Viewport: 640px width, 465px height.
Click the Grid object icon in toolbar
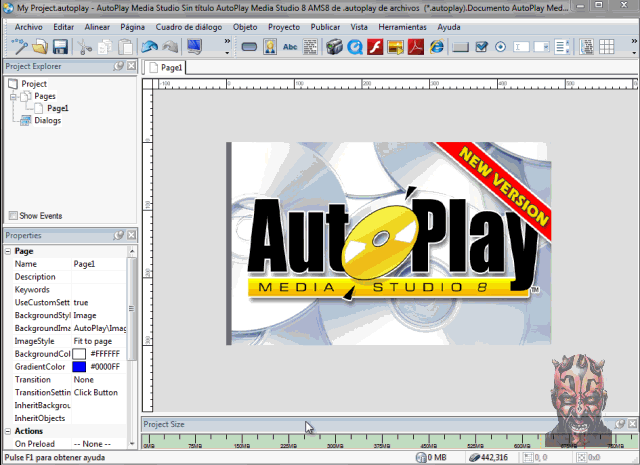pos(607,47)
